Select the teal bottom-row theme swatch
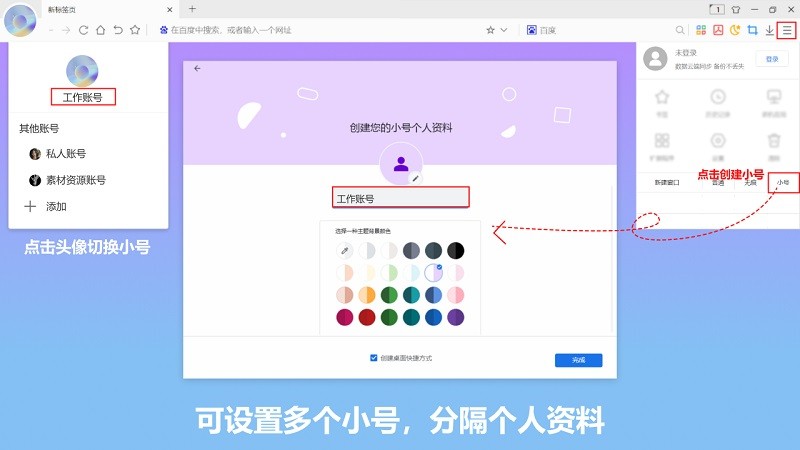 tap(411, 317)
